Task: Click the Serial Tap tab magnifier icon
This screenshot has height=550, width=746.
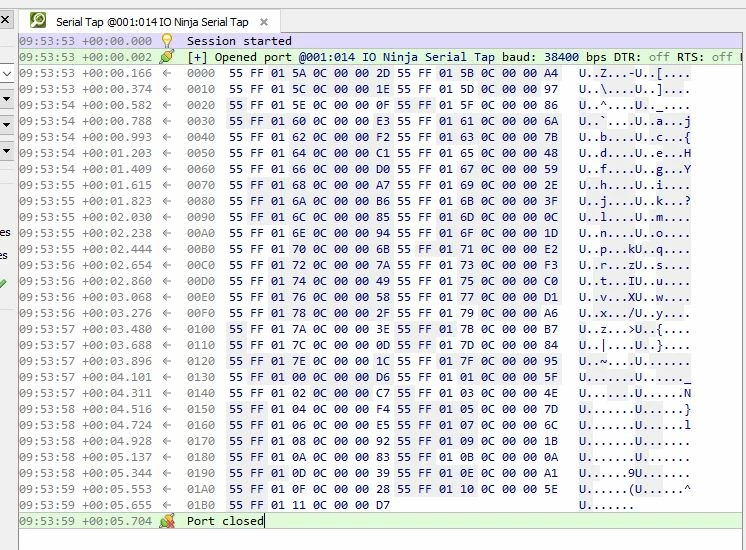Action: click(38, 20)
